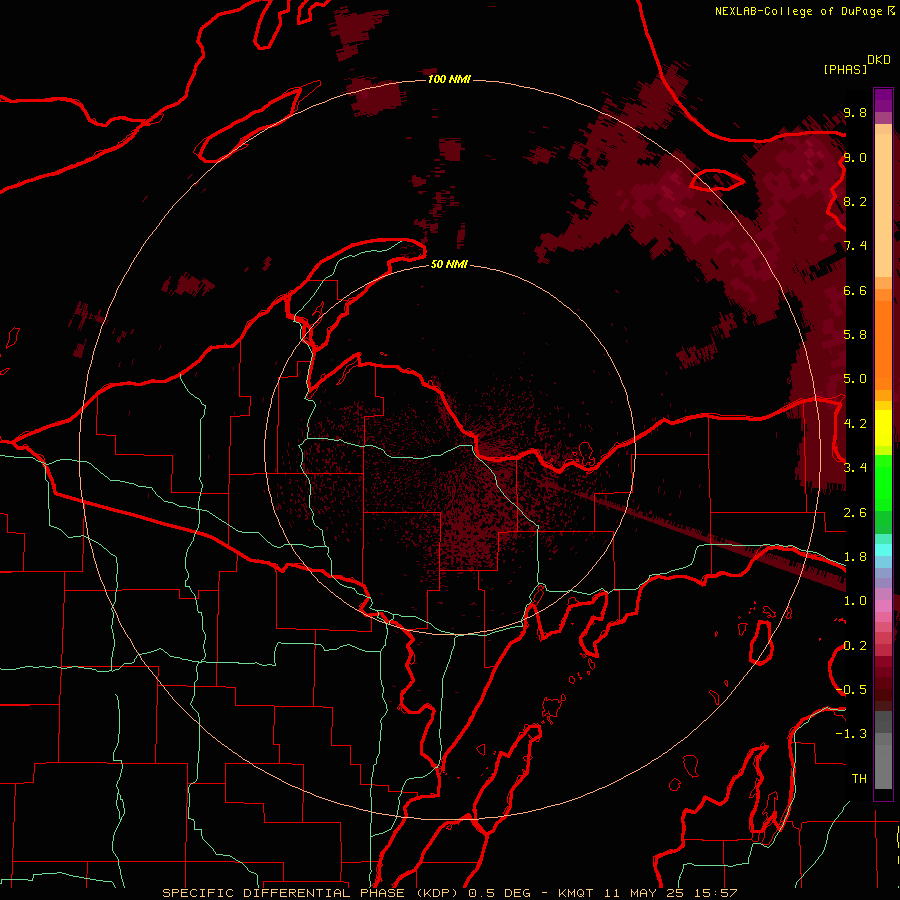Click the 50 NMI range ring label

449,264
